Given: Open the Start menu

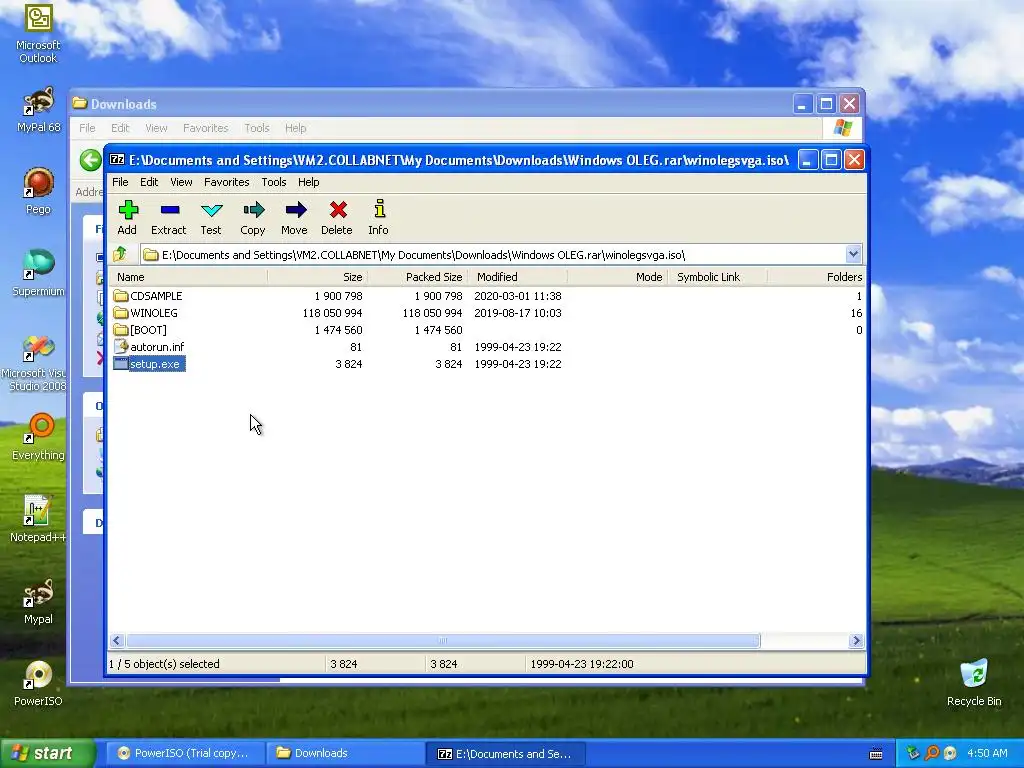Looking at the screenshot, I should (x=46, y=753).
